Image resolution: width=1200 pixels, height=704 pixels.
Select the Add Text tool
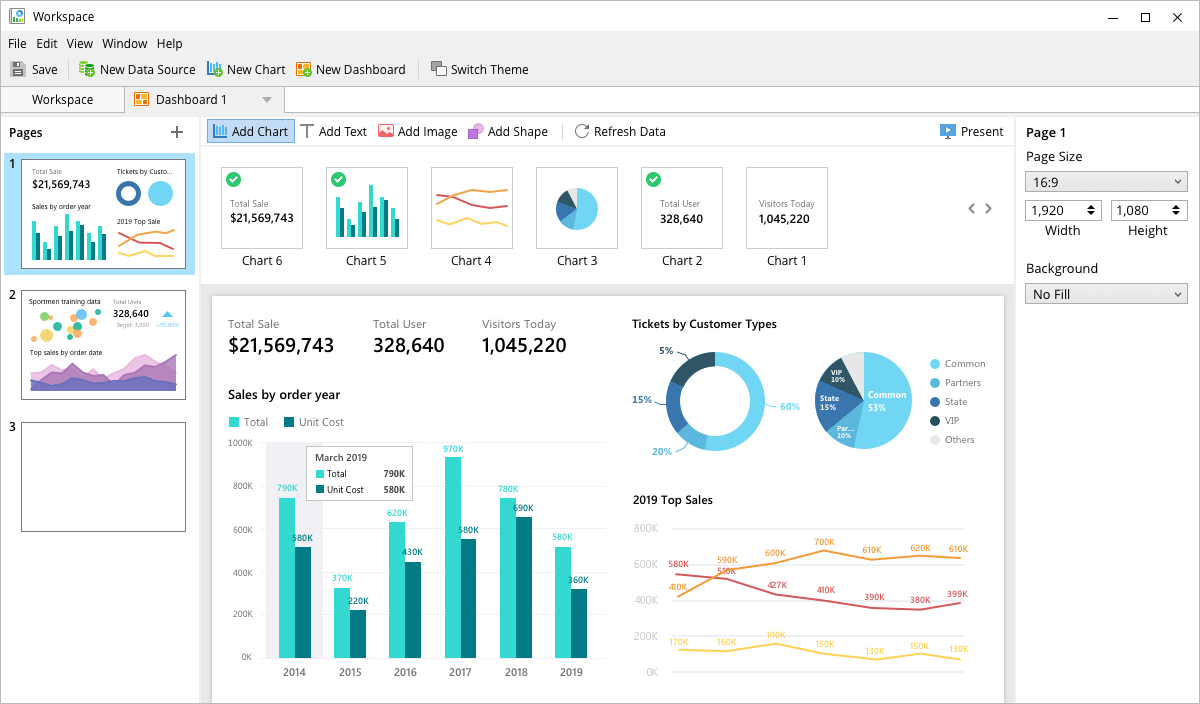point(333,131)
